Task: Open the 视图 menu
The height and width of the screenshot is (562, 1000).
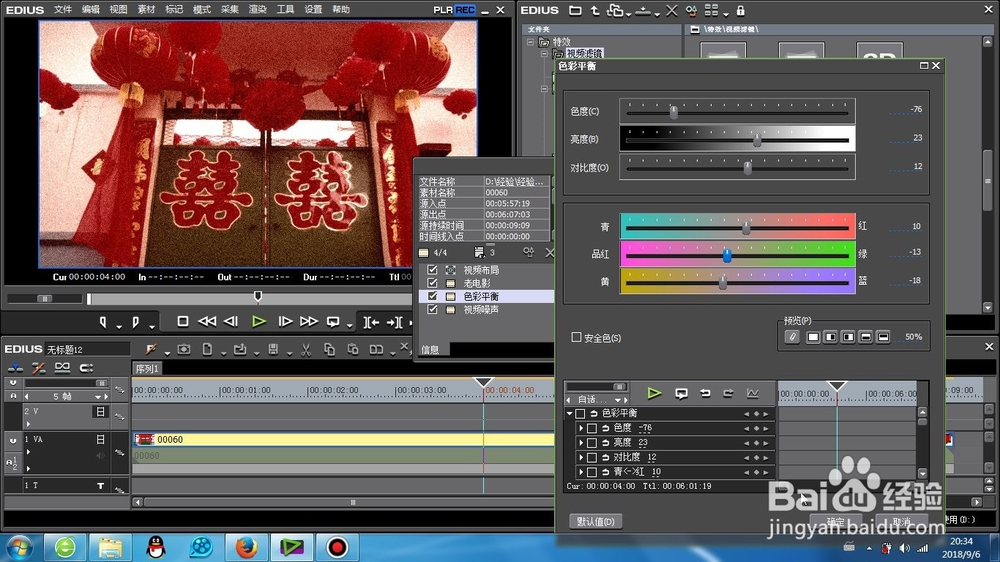Action: pos(118,10)
